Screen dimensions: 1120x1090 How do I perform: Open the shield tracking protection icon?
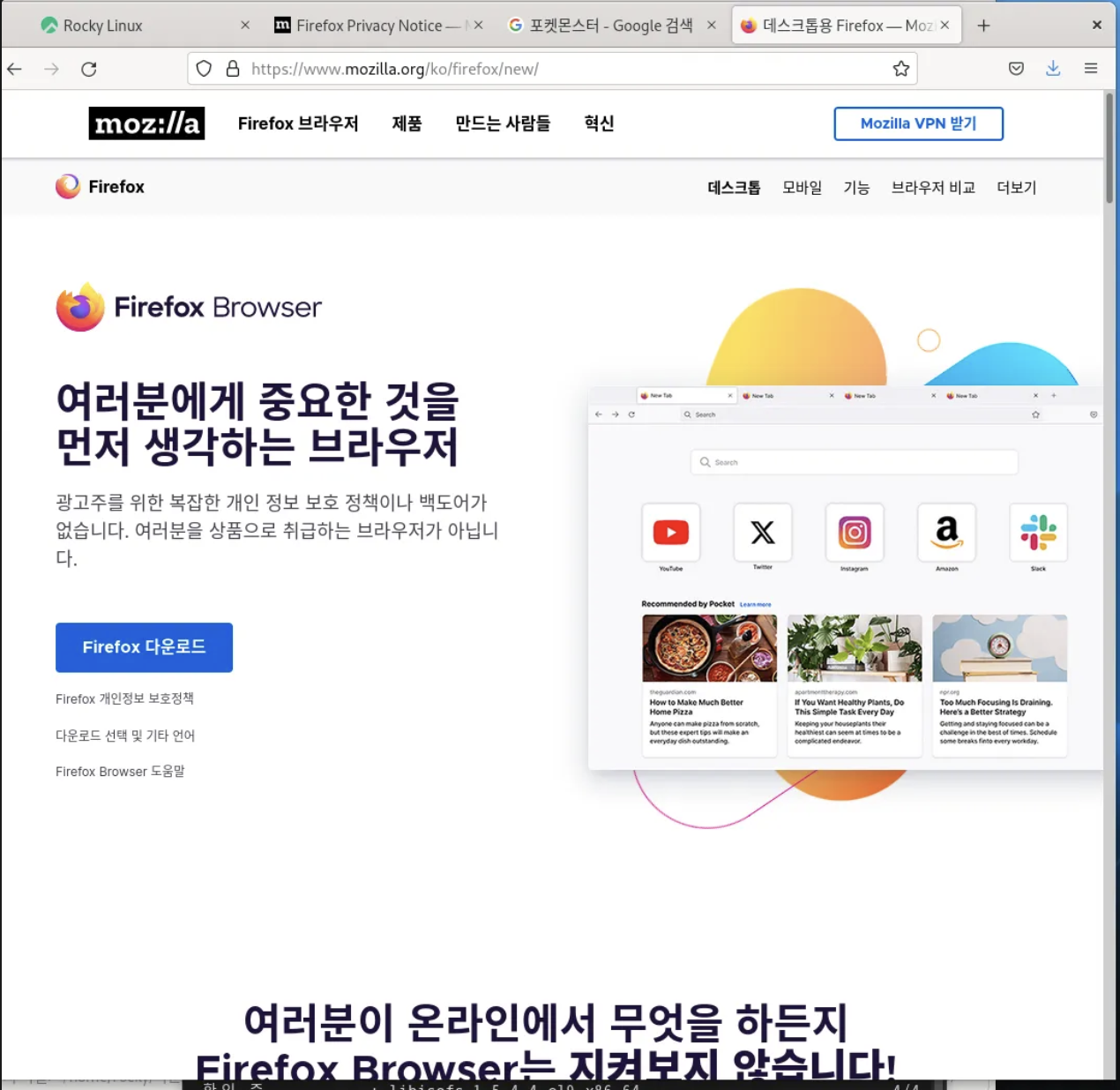coord(204,69)
